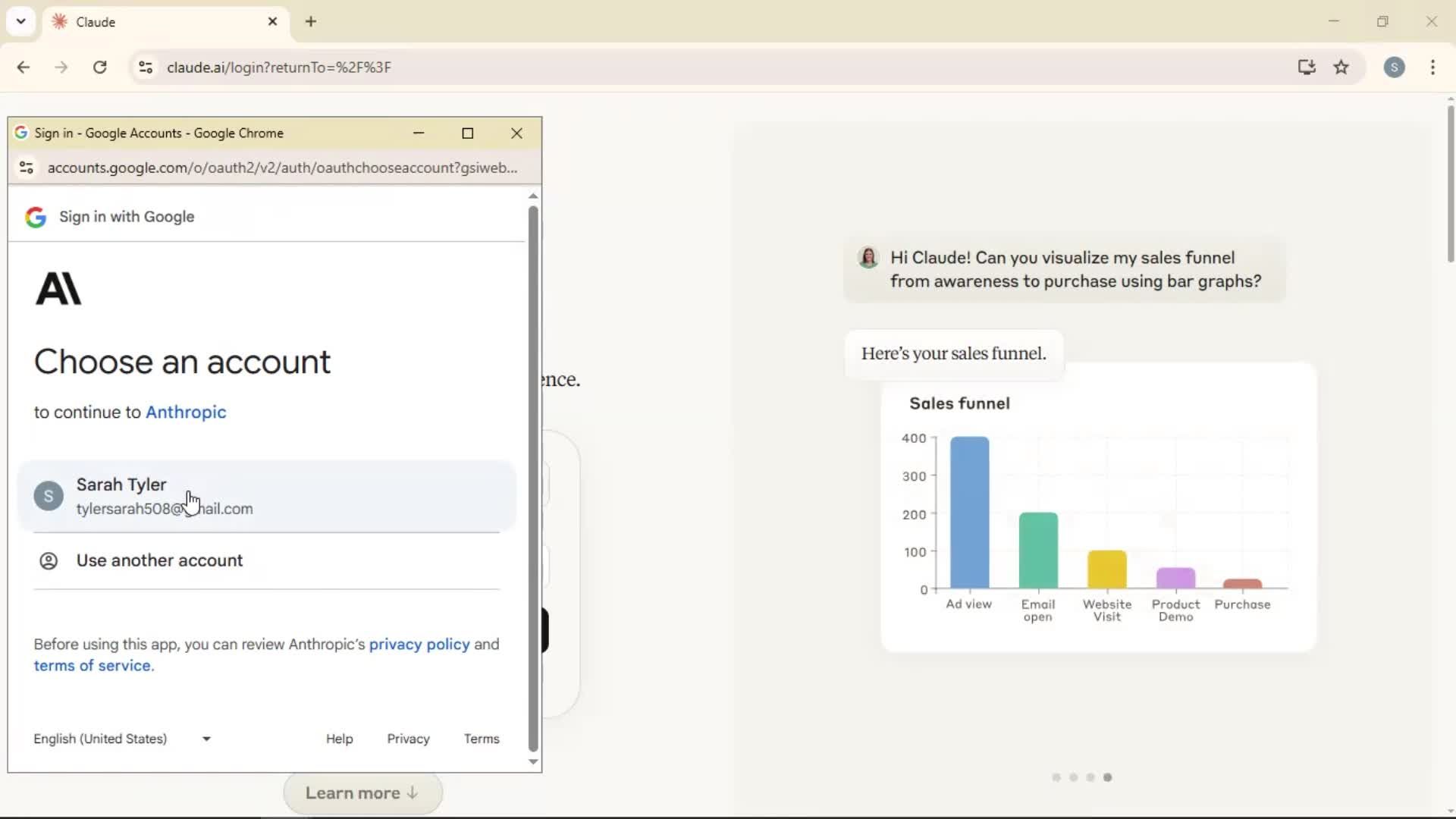View site information in the address bar
The height and width of the screenshot is (819, 1456).
coord(146,67)
